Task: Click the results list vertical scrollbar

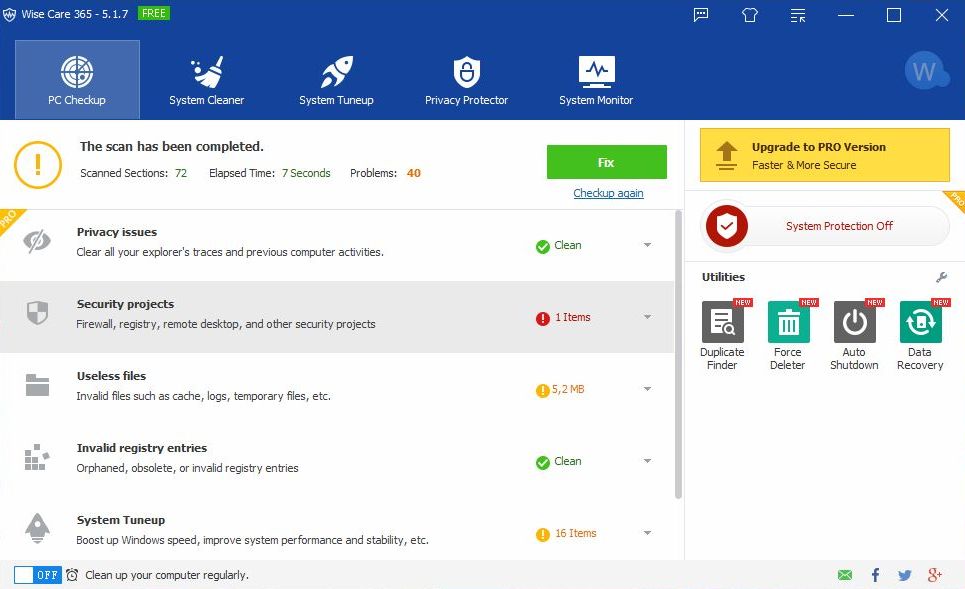Action: point(679,350)
